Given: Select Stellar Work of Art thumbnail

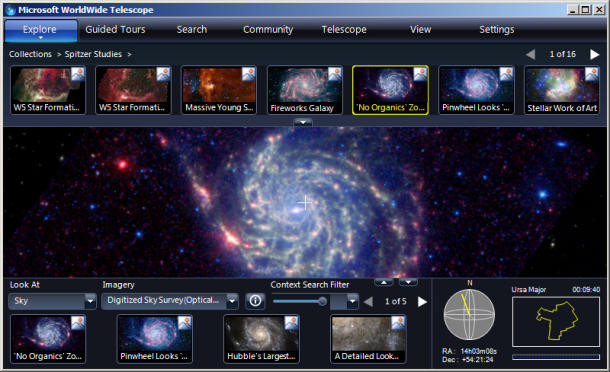Looking at the screenshot, I should pyautogui.click(x=562, y=90).
